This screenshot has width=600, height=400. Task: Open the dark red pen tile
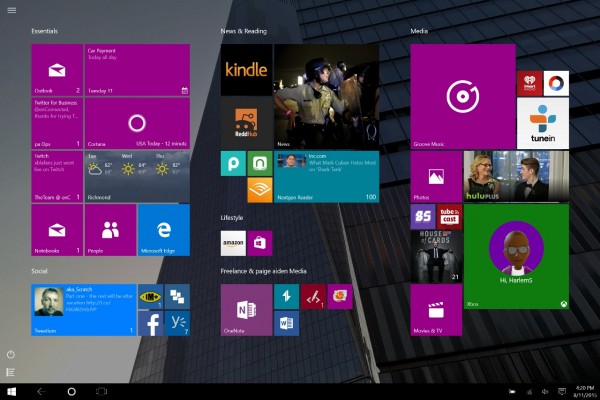[313, 296]
